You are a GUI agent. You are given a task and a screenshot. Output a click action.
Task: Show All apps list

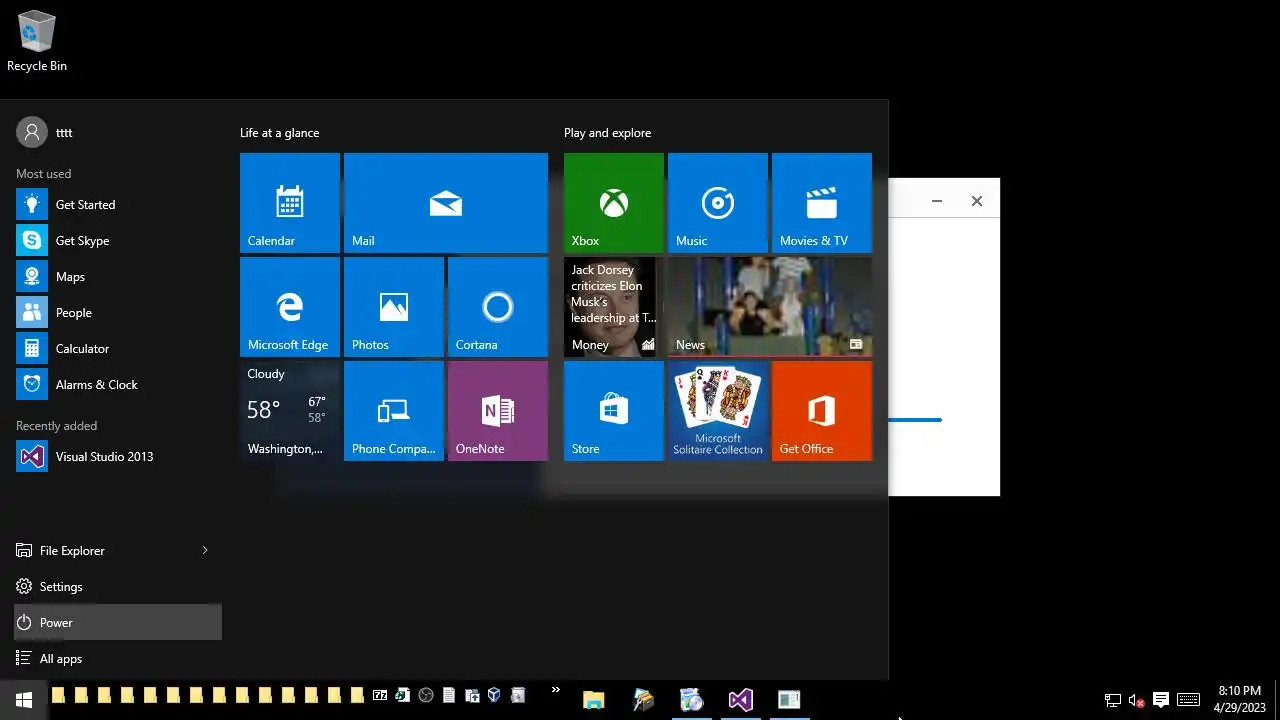[118, 659]
